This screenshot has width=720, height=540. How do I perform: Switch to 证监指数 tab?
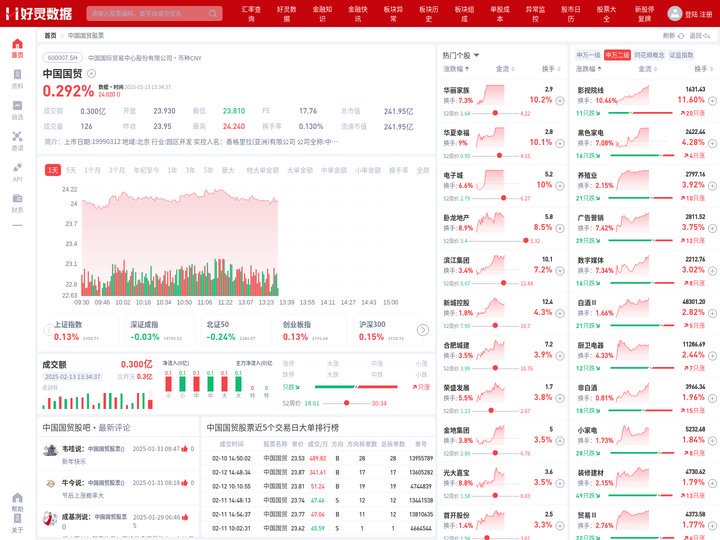point(681,55)
